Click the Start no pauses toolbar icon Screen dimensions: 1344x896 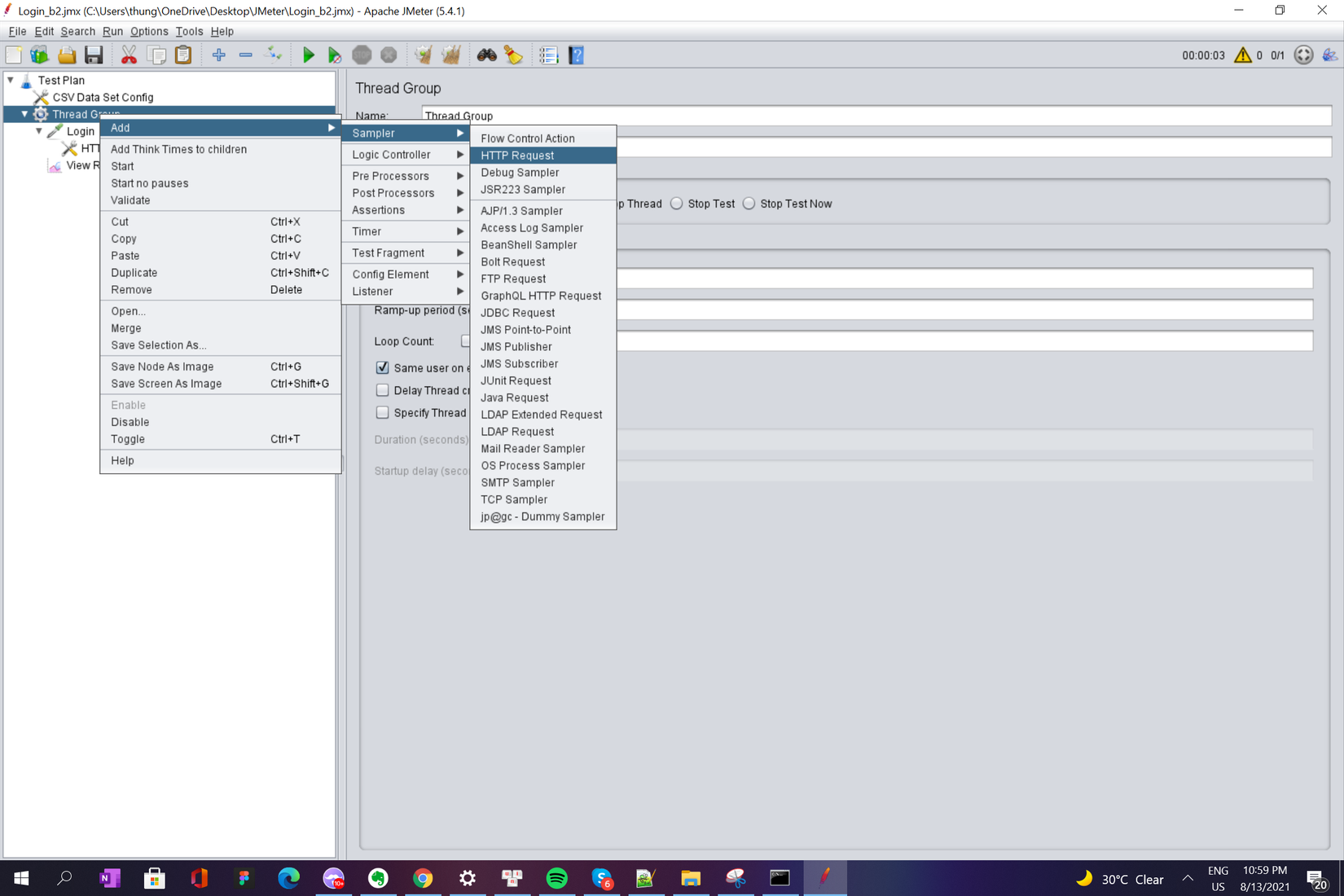tap(335, 55)
